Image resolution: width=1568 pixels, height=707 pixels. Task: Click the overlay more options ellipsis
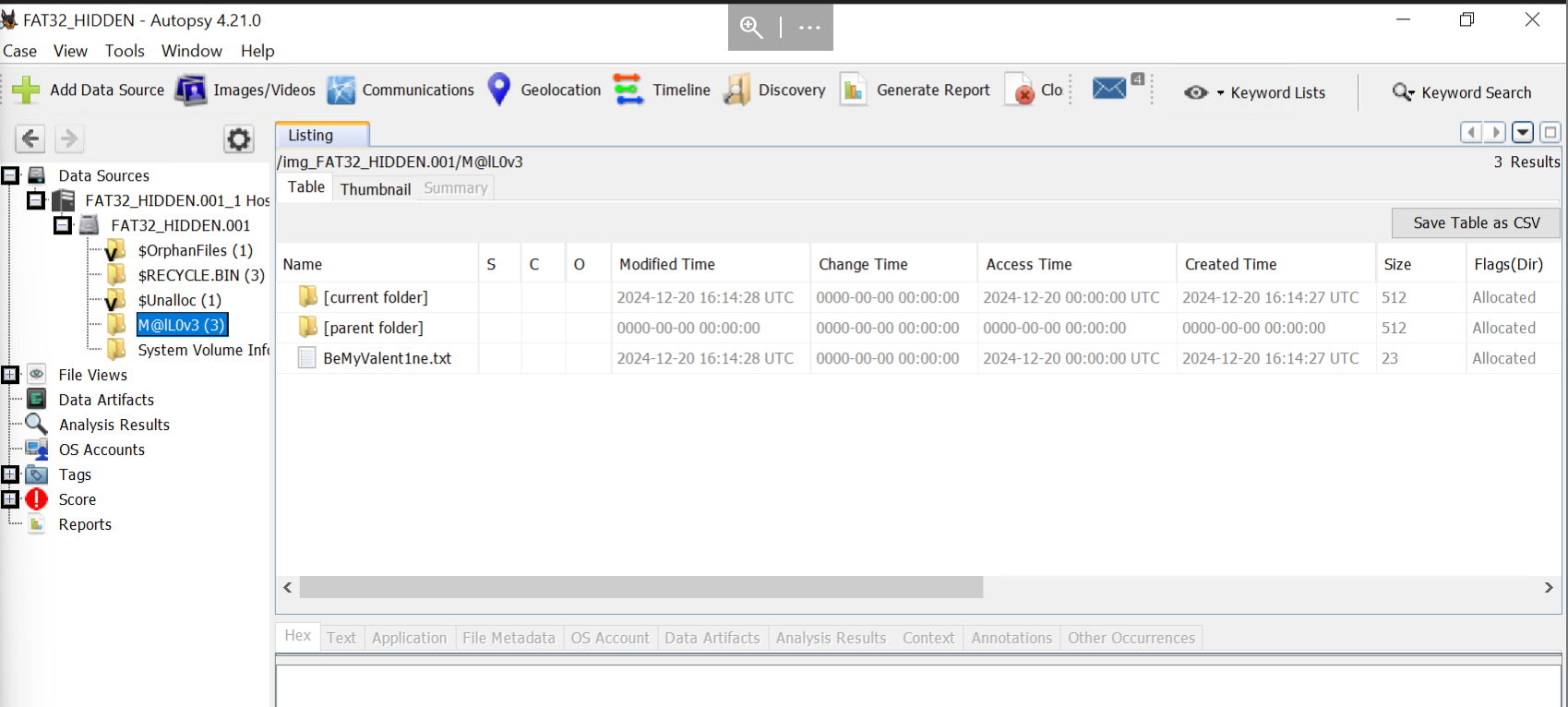click(x=809, y=28)
